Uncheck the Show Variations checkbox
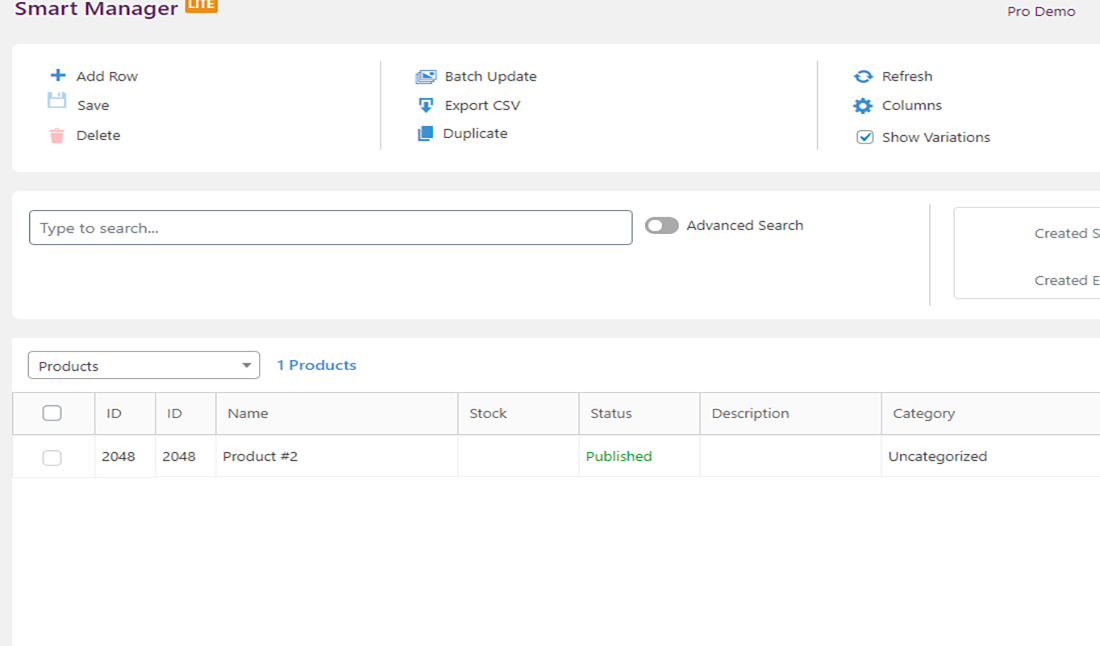Image resolution: width=1100 pixels, height=646 pixels. [865, 137]
